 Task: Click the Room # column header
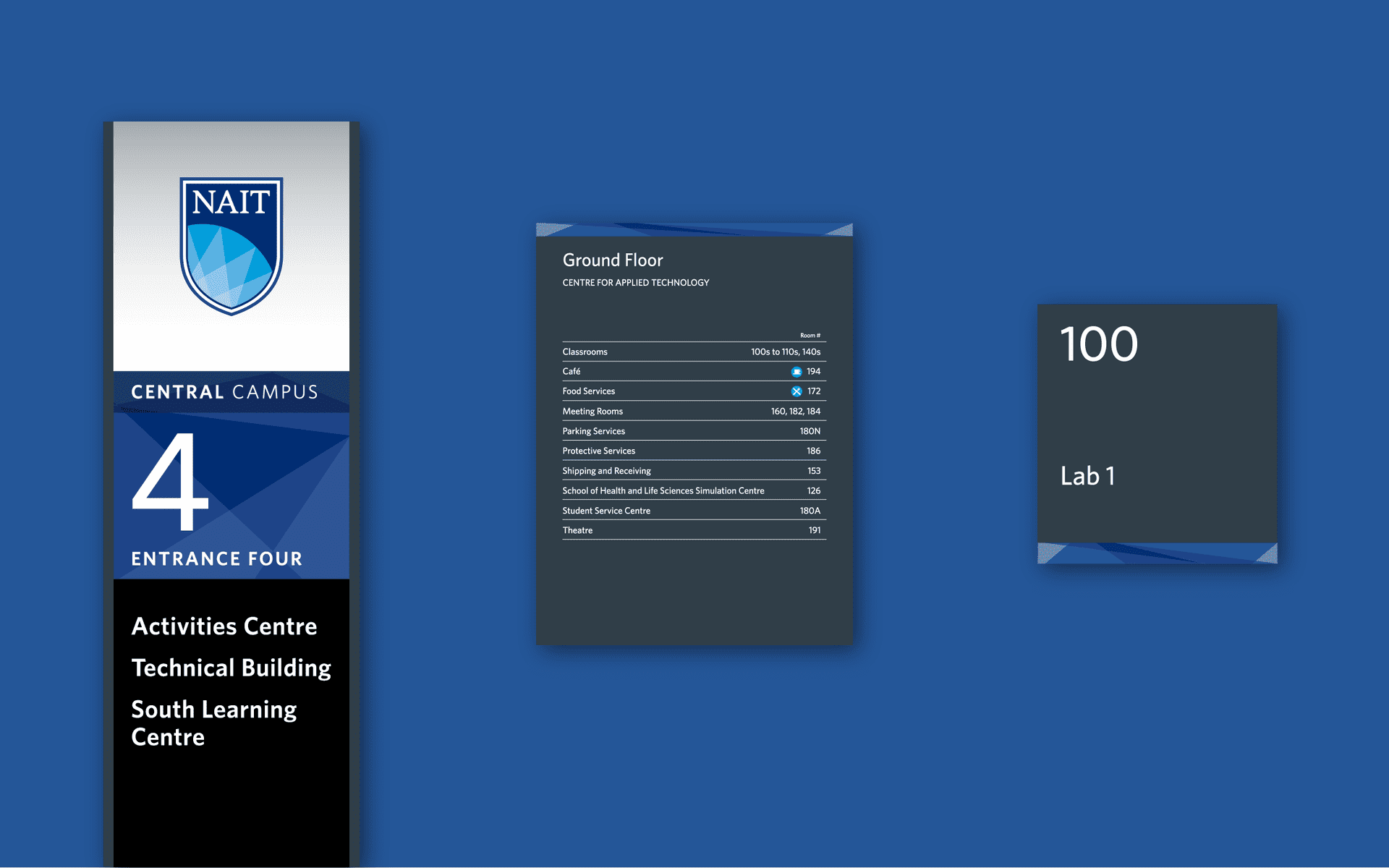[x=810, y=336]
